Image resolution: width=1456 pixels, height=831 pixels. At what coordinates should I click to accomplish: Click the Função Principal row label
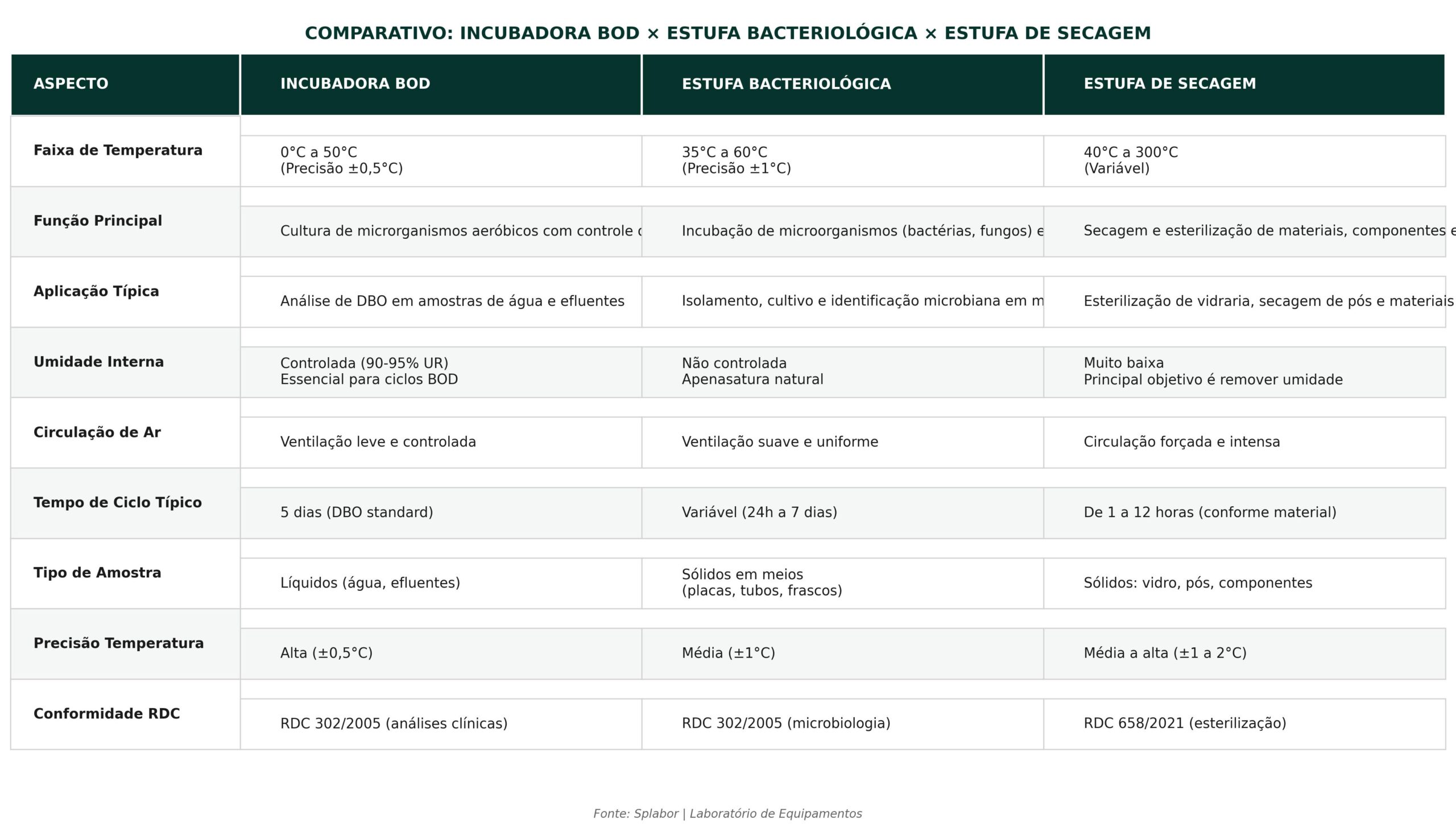[125, 221]
